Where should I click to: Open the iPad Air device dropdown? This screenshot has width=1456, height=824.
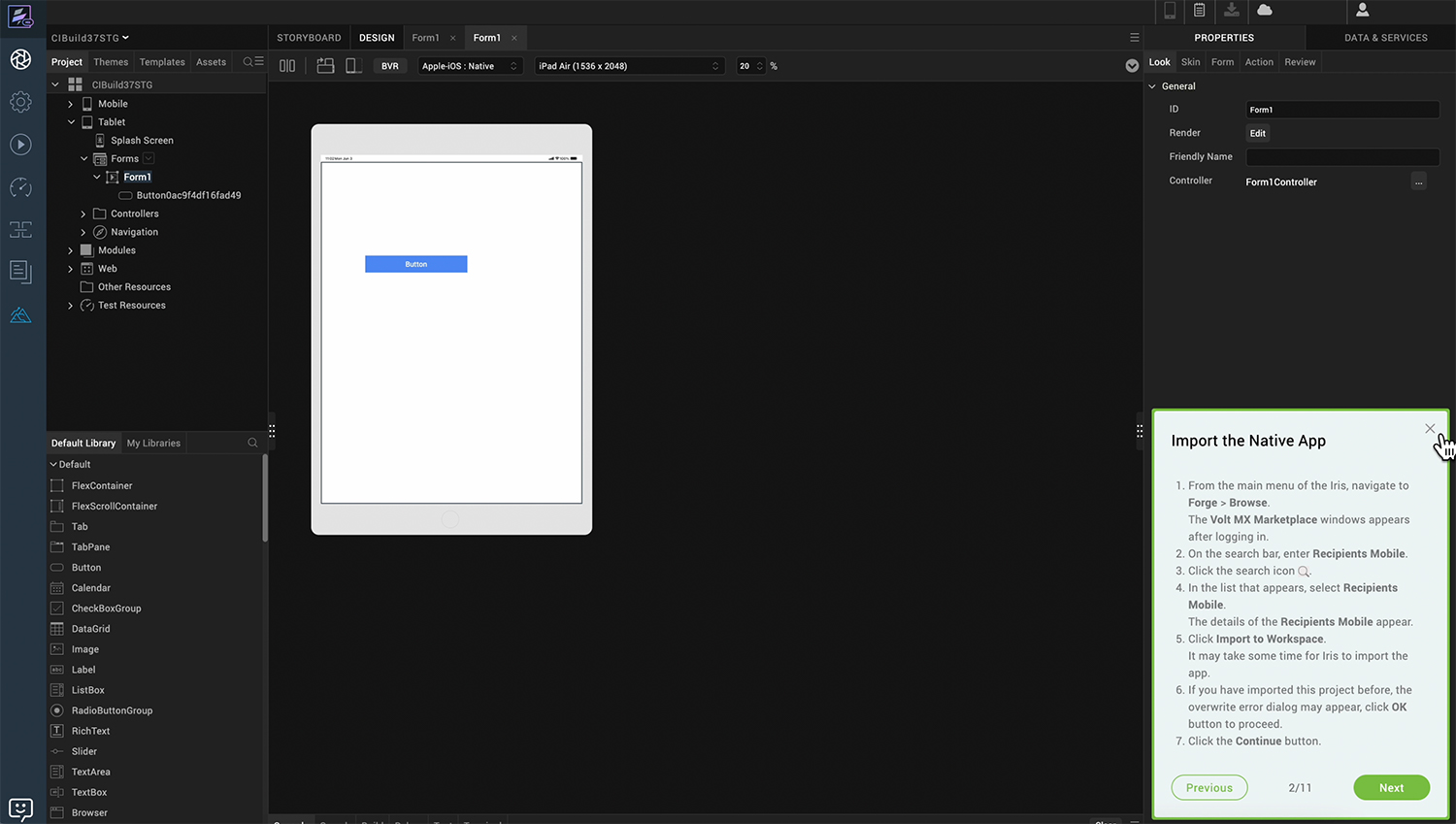pyautogui.click(x=628, y=66)
